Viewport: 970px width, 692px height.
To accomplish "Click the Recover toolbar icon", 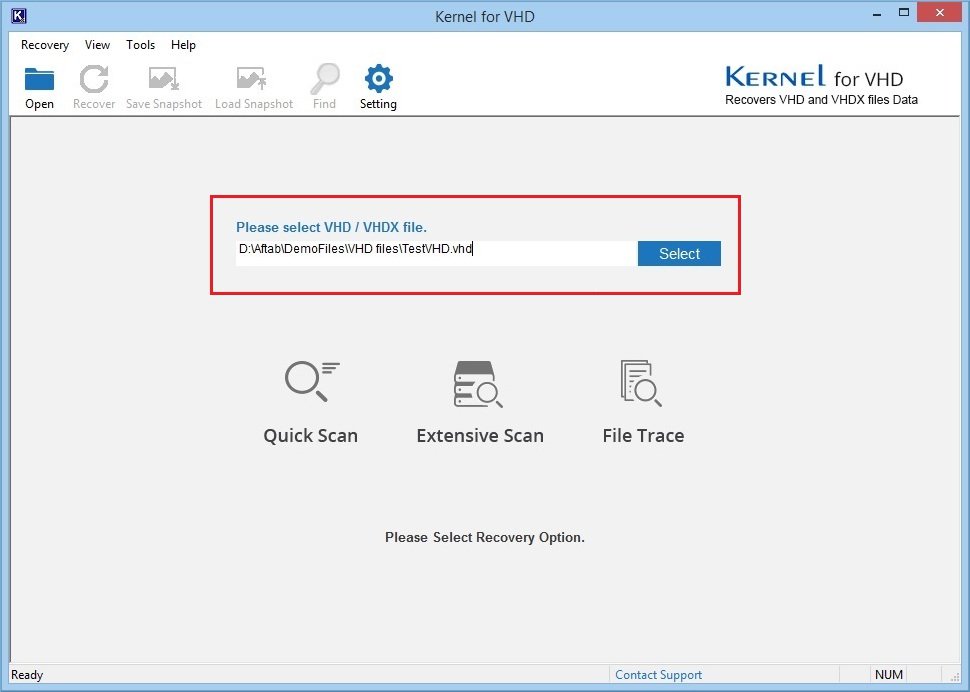I will pos(94,79).
